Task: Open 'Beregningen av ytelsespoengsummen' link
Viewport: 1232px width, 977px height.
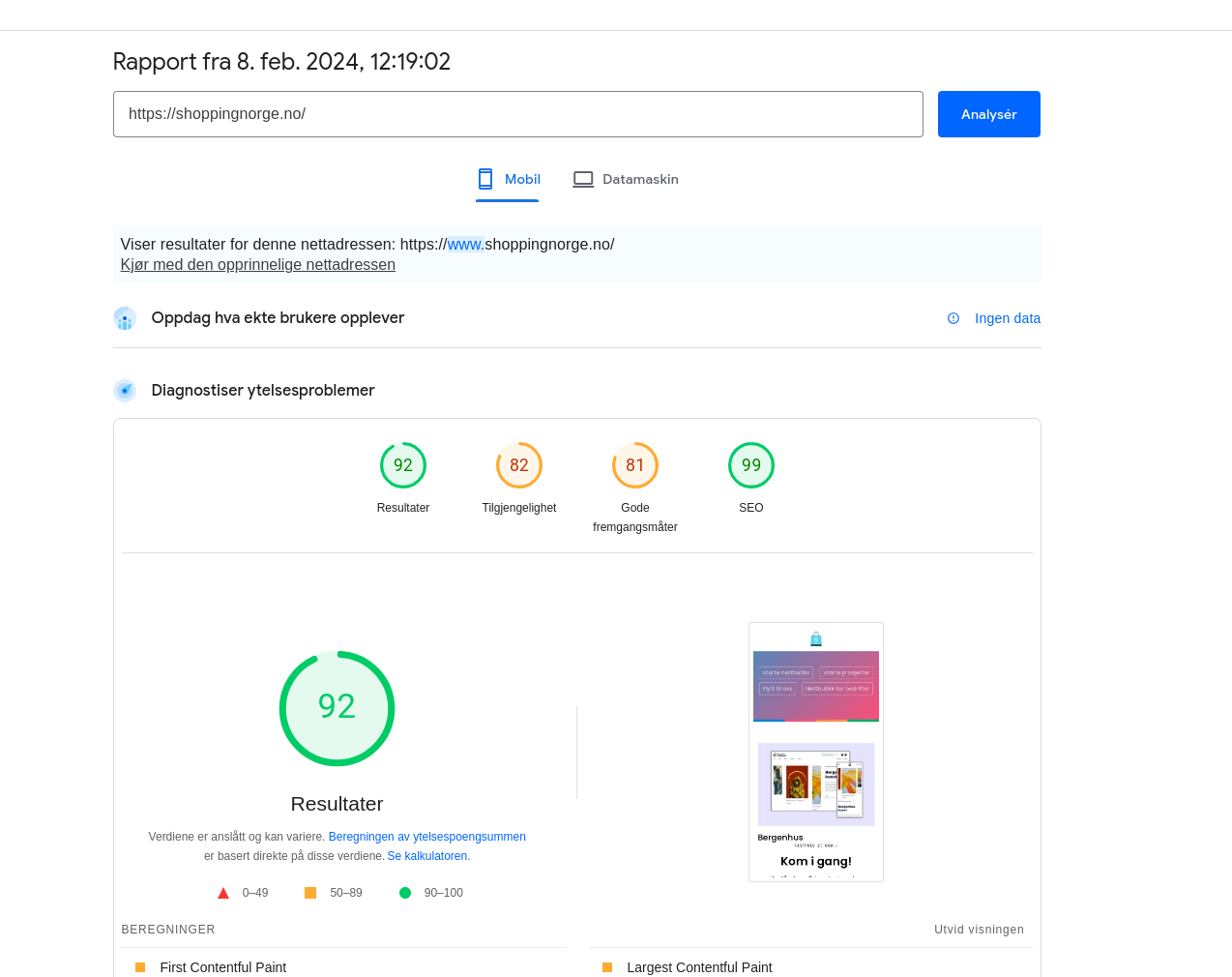Action: (426, 837)
